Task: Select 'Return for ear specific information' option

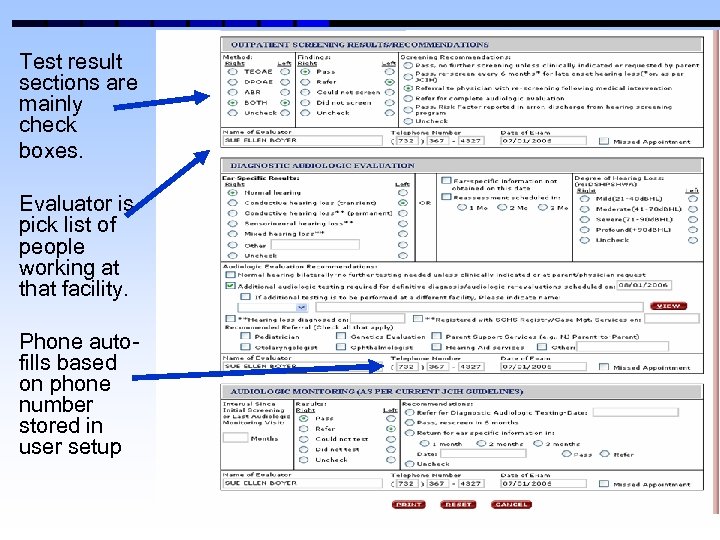Action: (409, 433)
